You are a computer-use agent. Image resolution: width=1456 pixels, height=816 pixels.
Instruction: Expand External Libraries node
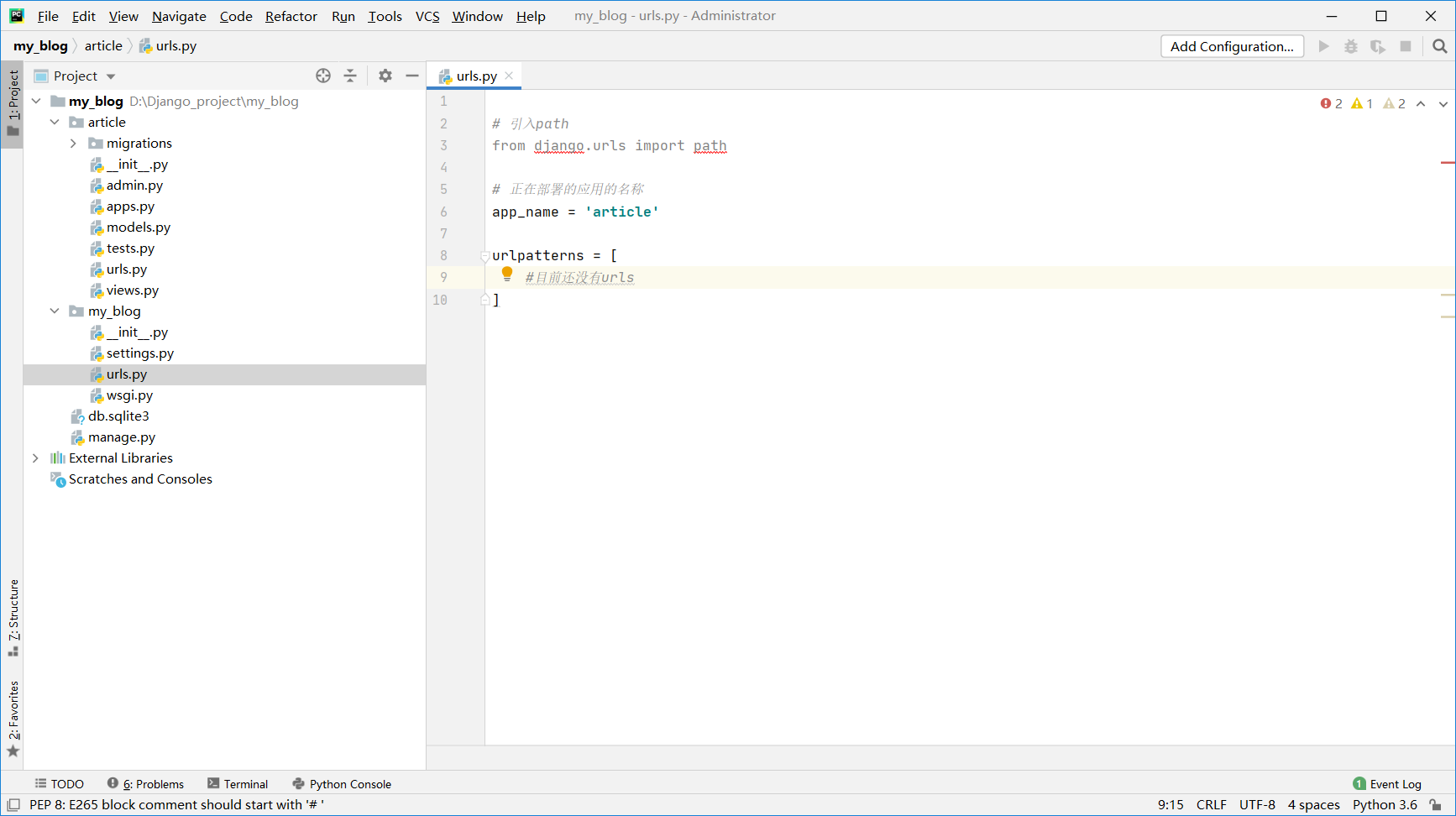(x=36, y=458)
